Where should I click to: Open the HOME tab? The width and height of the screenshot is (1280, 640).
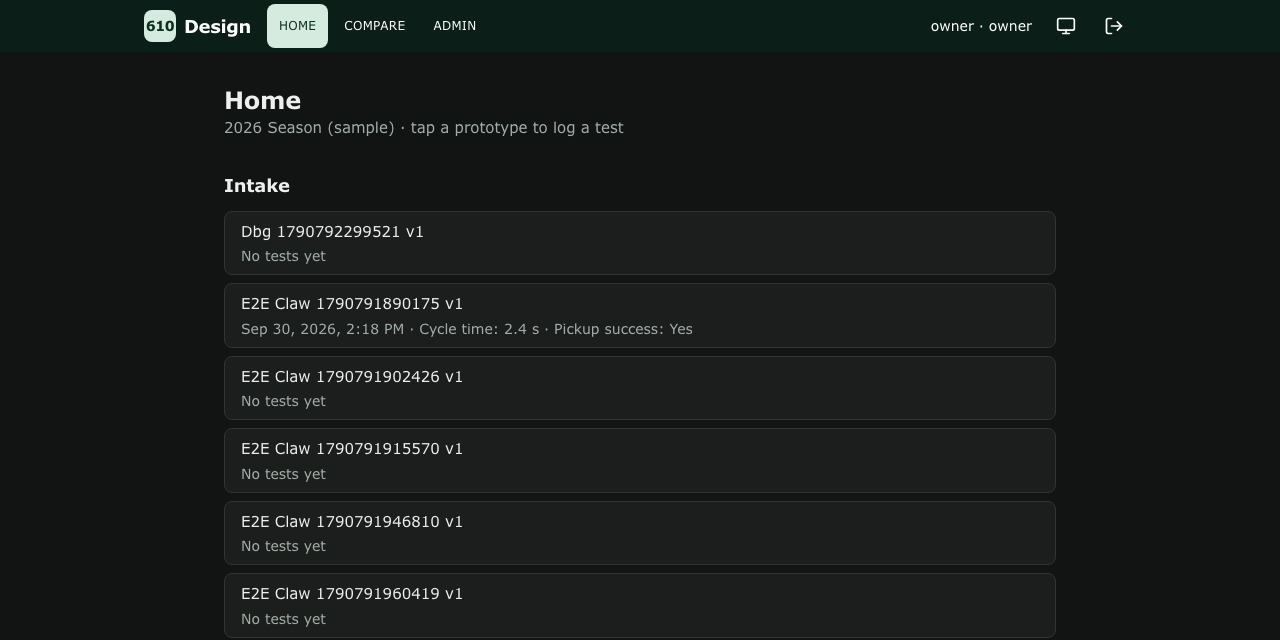point(297,26)
